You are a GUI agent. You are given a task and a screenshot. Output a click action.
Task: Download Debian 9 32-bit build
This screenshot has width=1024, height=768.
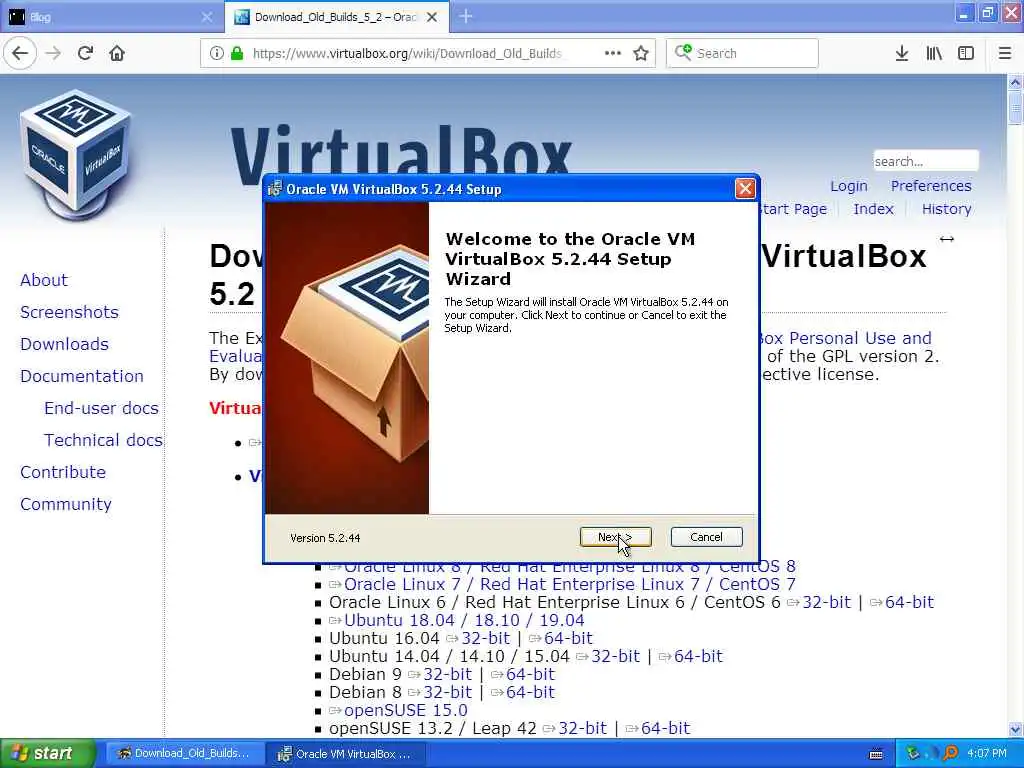tap(447, 674)
